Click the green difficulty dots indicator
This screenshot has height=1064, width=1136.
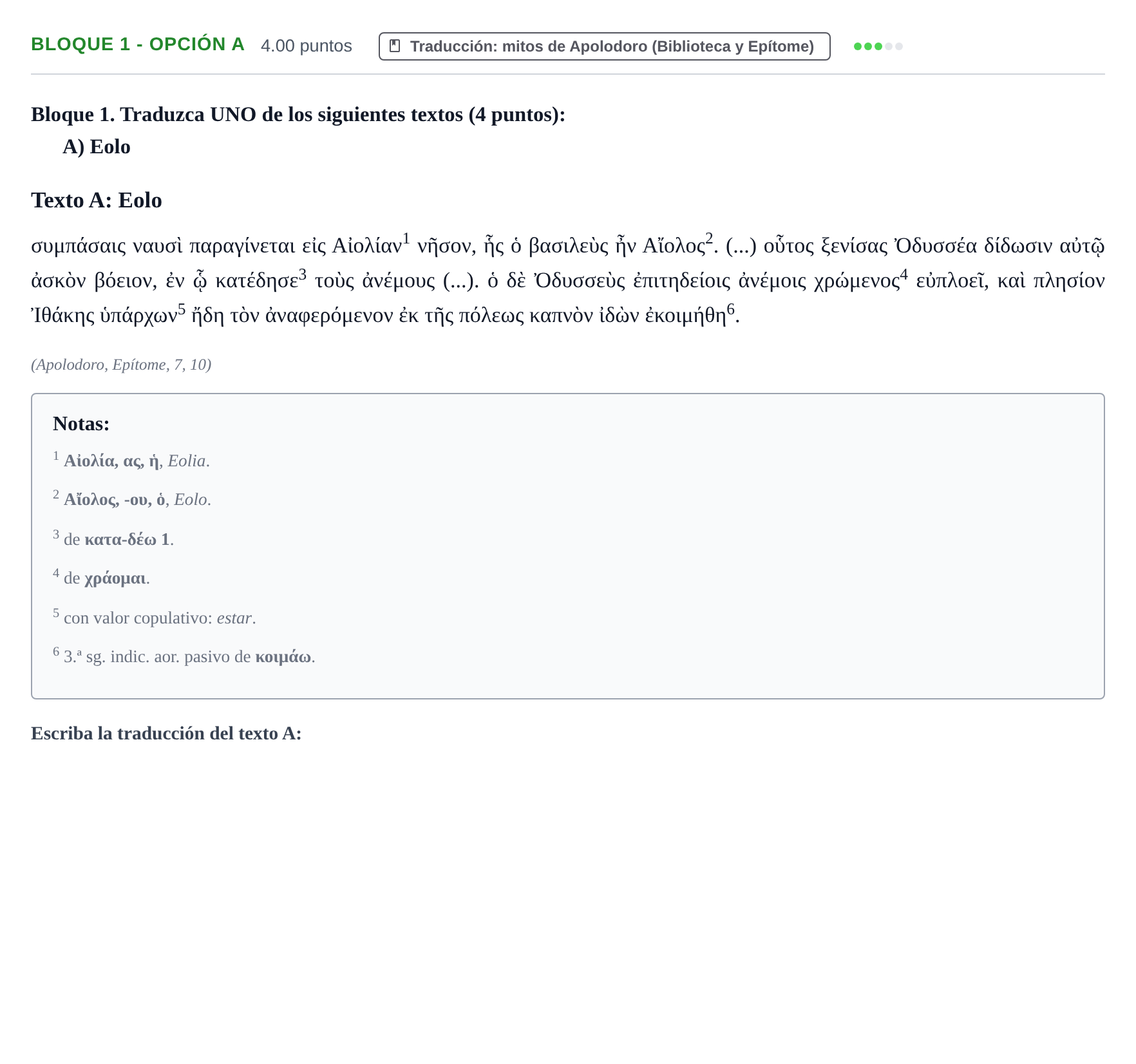(878, 46)
